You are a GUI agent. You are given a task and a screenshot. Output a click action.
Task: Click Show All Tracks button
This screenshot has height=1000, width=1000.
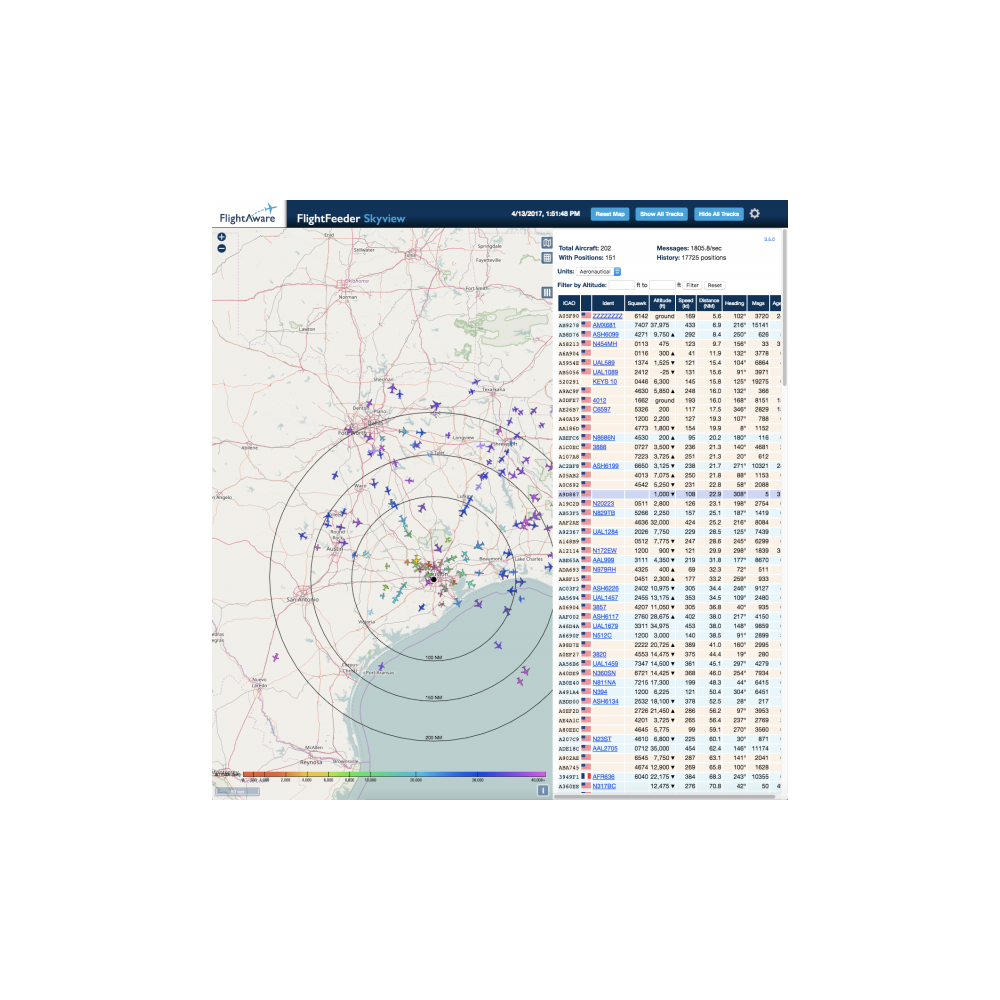click(x=662, y=214)
